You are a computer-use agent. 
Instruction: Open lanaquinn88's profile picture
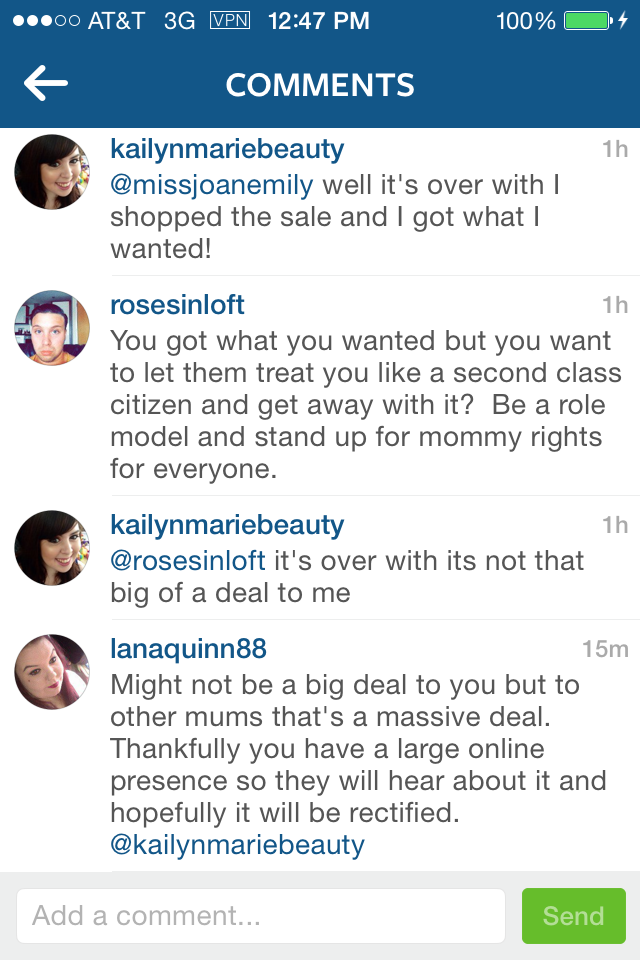tap(52, 672)
